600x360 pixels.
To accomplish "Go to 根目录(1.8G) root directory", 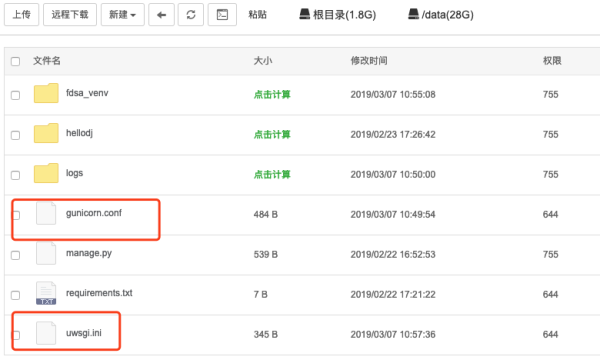I will pos(344,15).
